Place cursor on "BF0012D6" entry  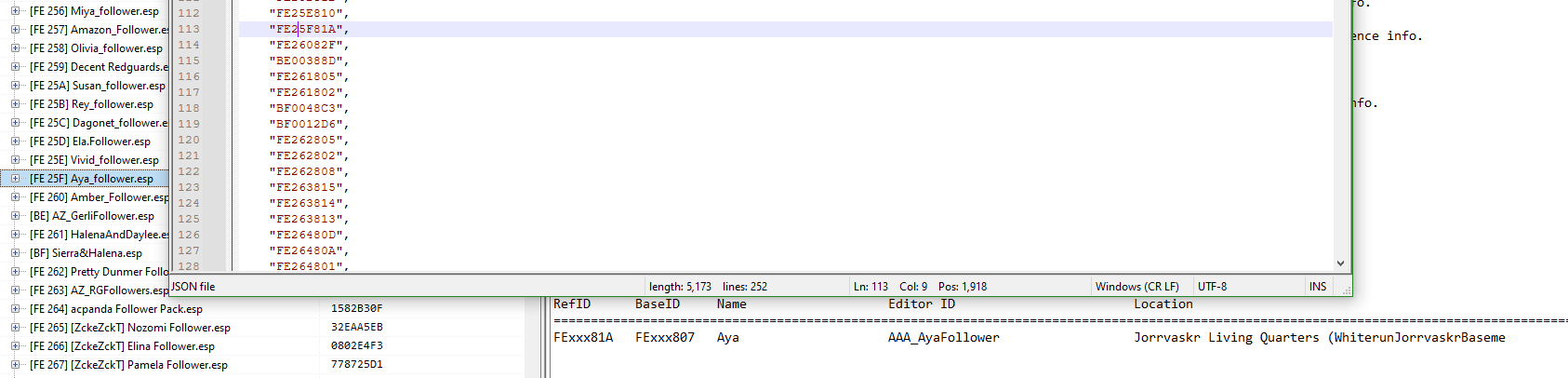click(309, 124)
